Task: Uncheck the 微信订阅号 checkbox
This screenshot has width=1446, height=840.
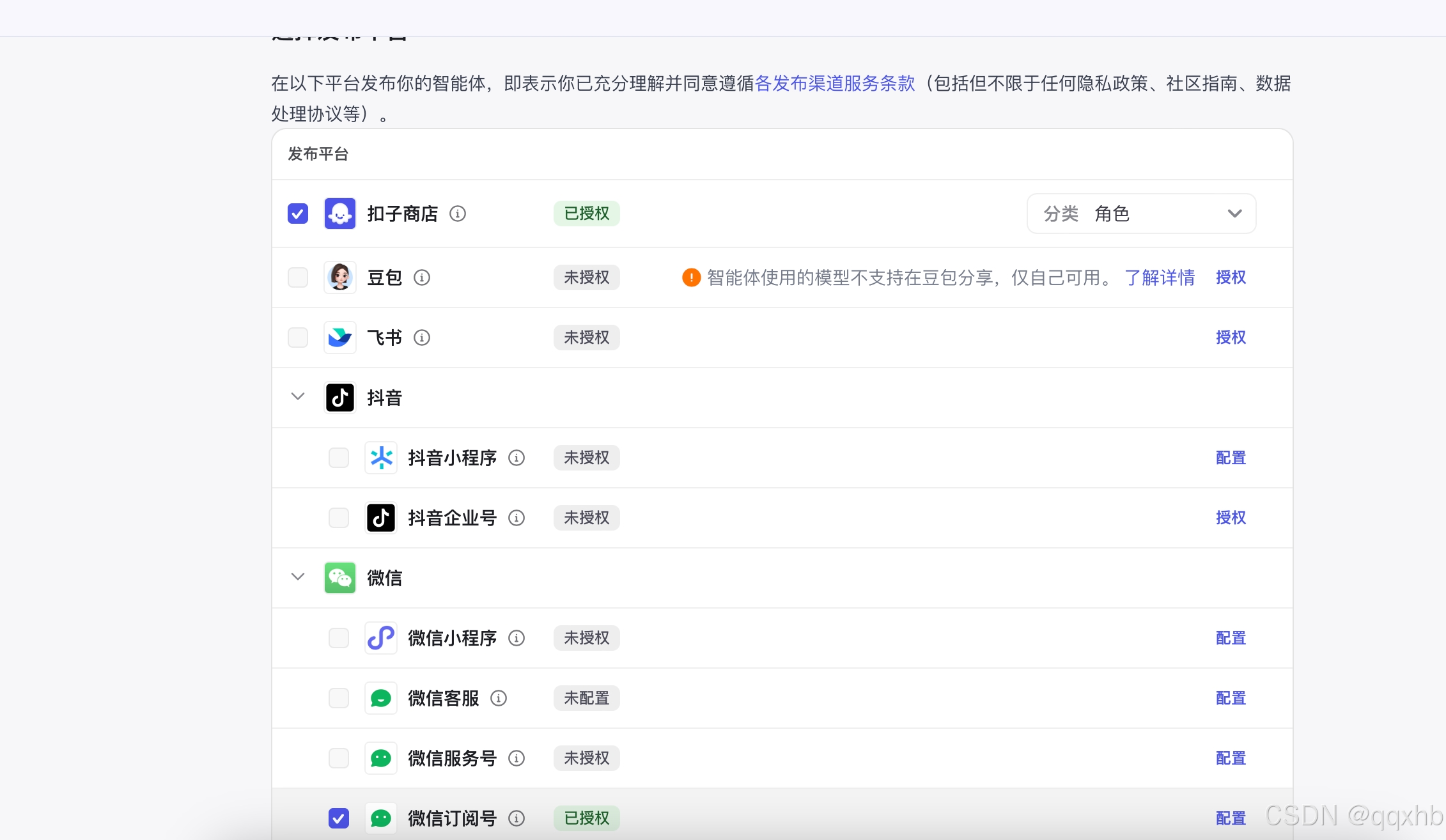Action: [x=339, y=818]
